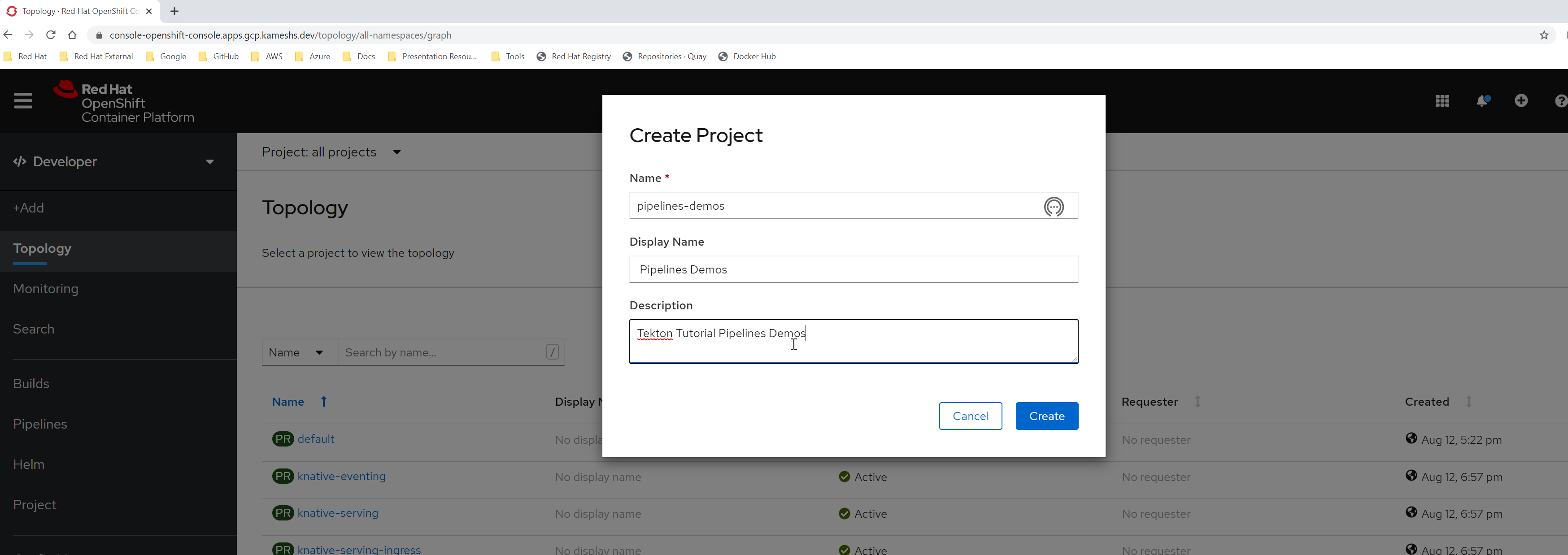1568x555 pixels.
Task: Click the PR badge for knative-eventing
Action: pyautogui.click(x=283, y=476)
